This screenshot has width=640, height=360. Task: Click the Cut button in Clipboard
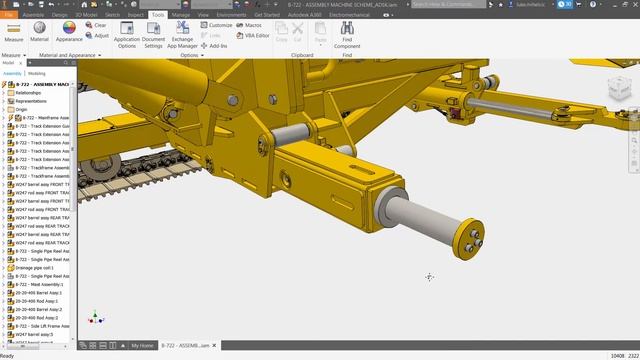click(297, 32)
